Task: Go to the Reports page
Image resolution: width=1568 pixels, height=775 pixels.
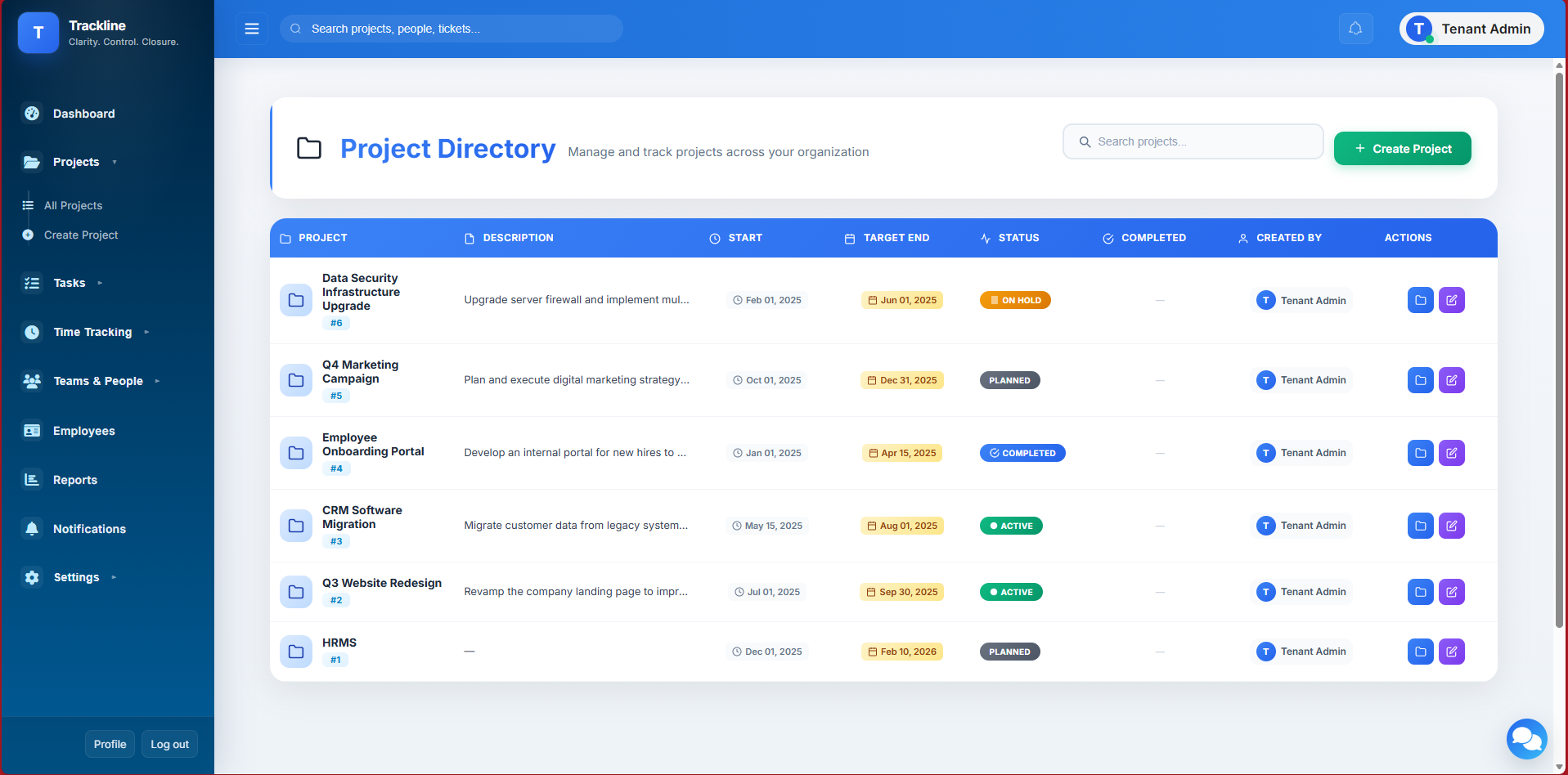Action: click(x=74, y=480)
